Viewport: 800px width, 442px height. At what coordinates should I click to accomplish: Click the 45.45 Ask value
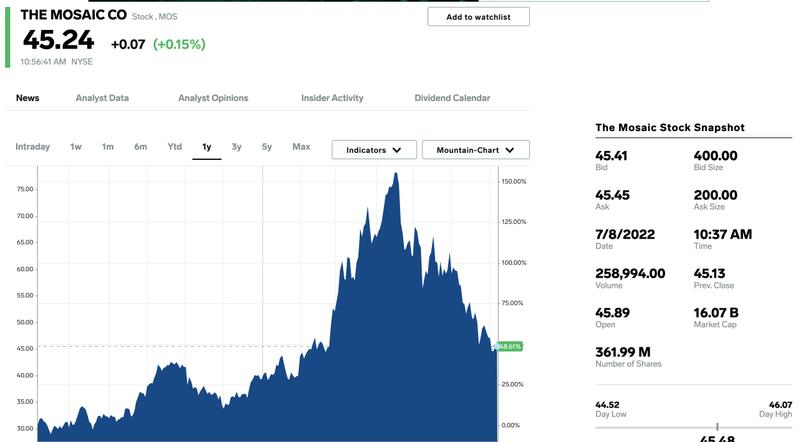pos(612,195)
